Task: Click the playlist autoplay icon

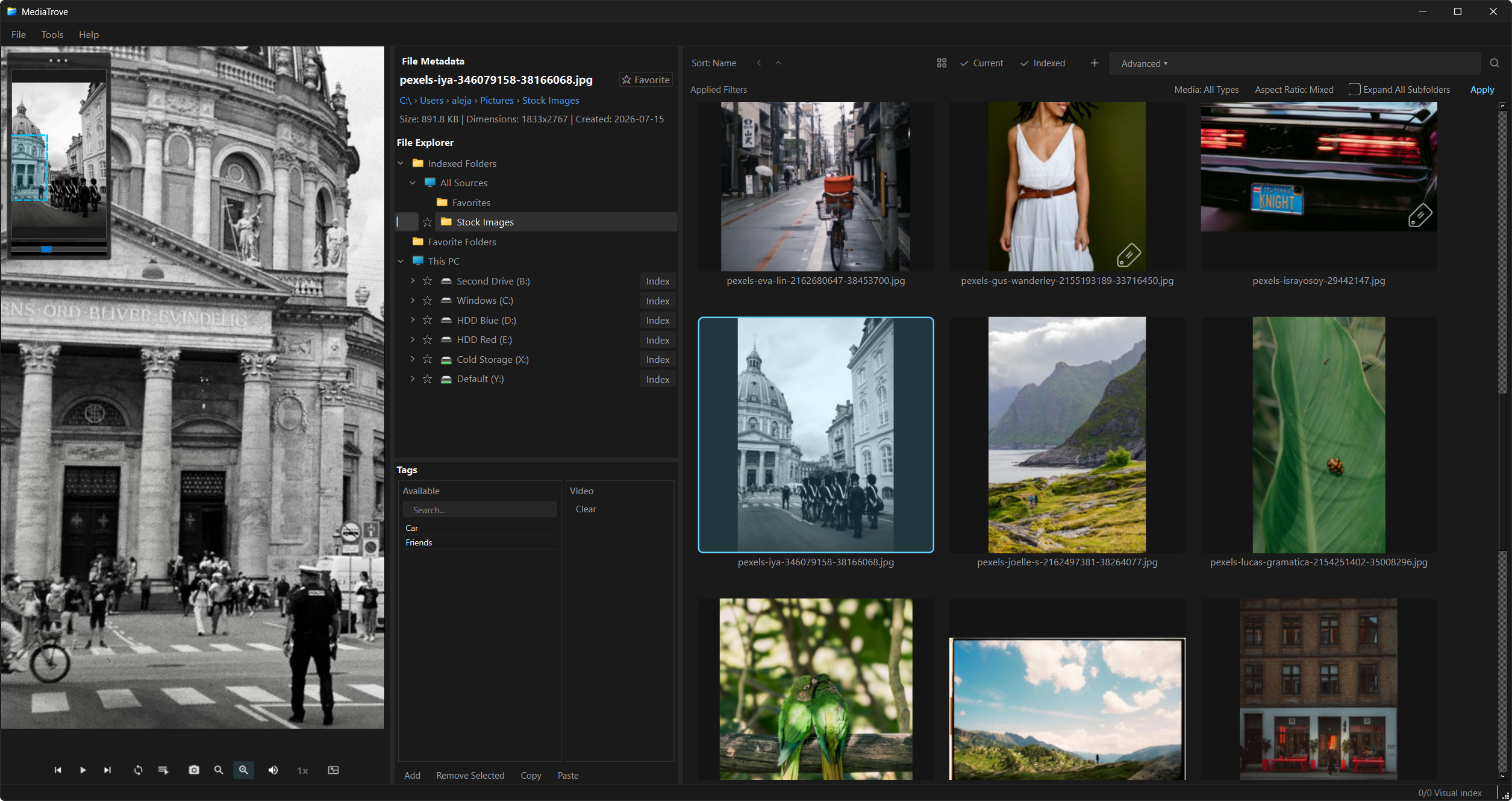Action: tap(163, 770)
